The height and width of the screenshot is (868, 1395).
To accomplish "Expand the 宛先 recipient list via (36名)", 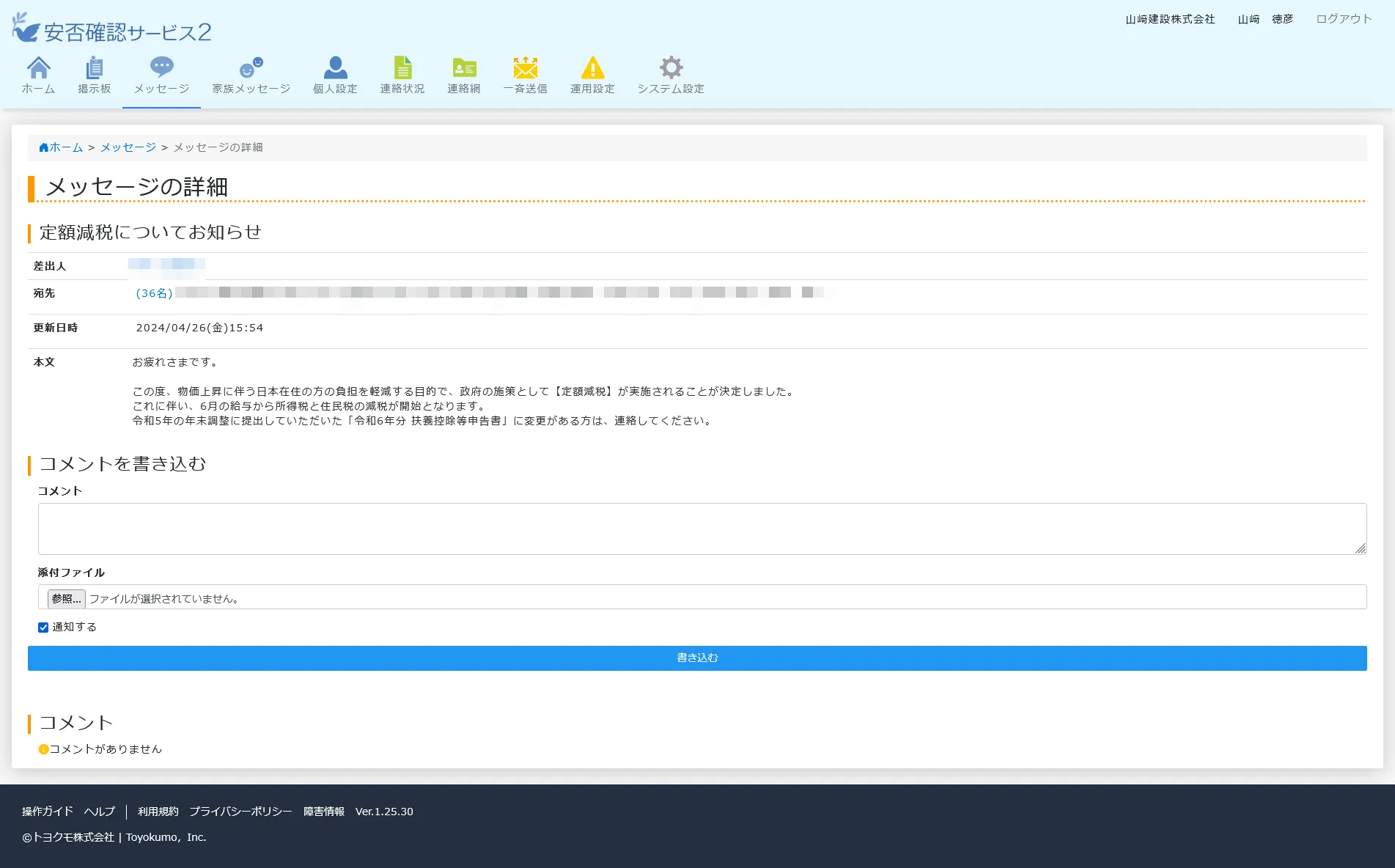I will 153,293.
